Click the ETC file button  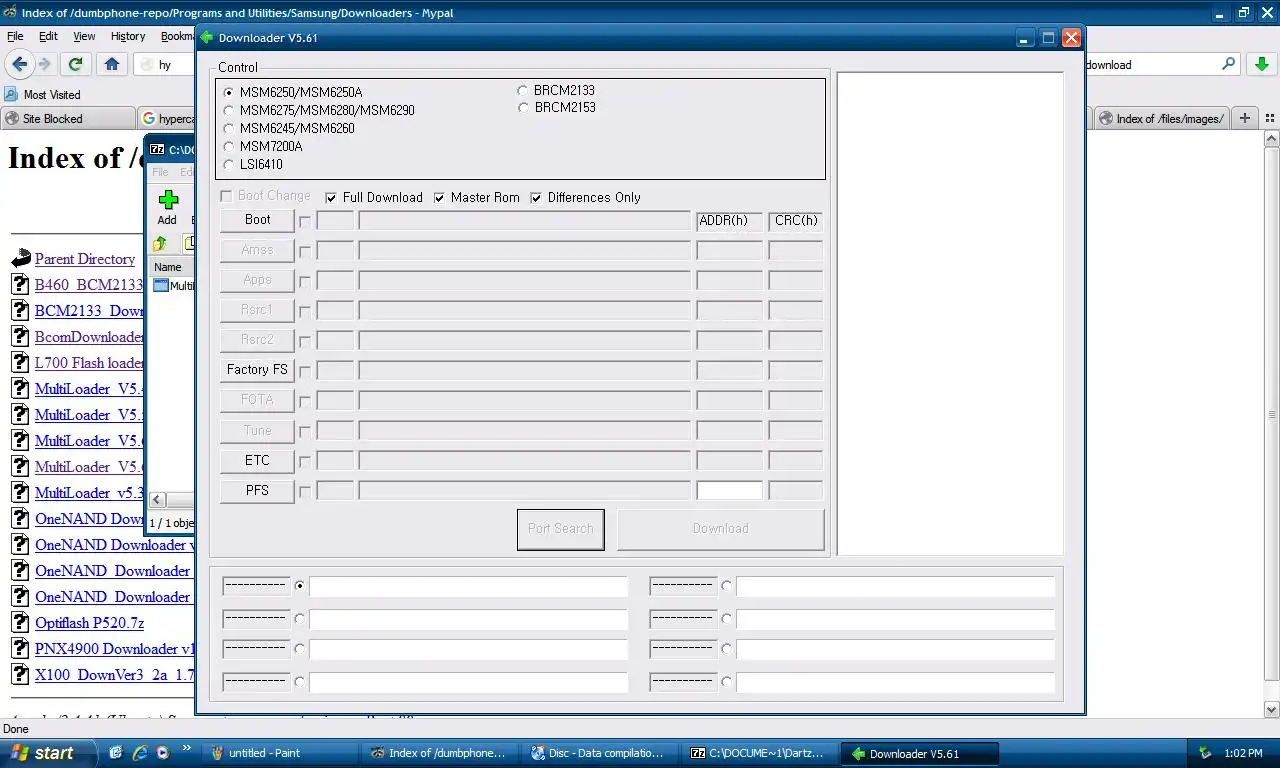[x=257, y=460]
